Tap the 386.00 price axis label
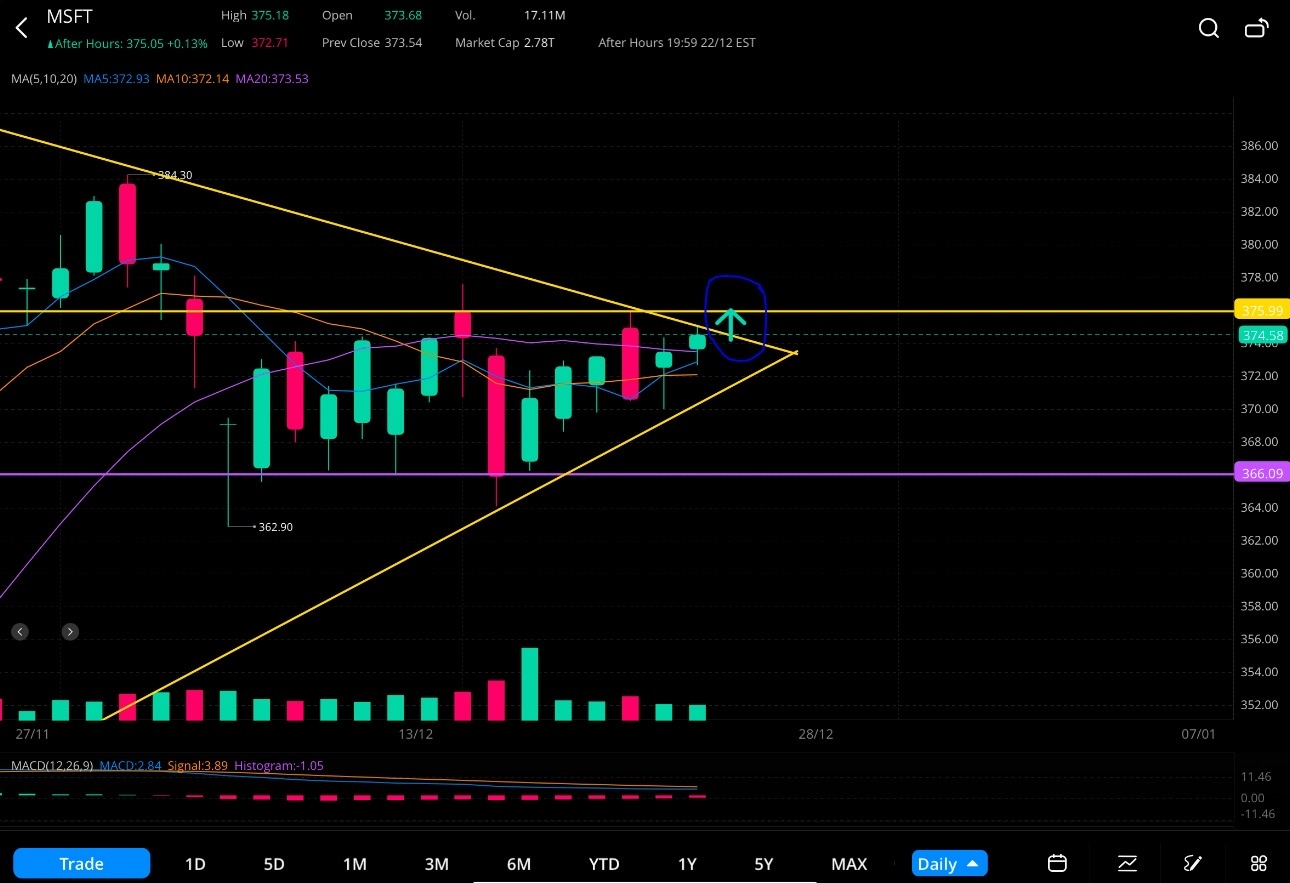This screenshot has width=1290, height=883. coord(1259,146)
